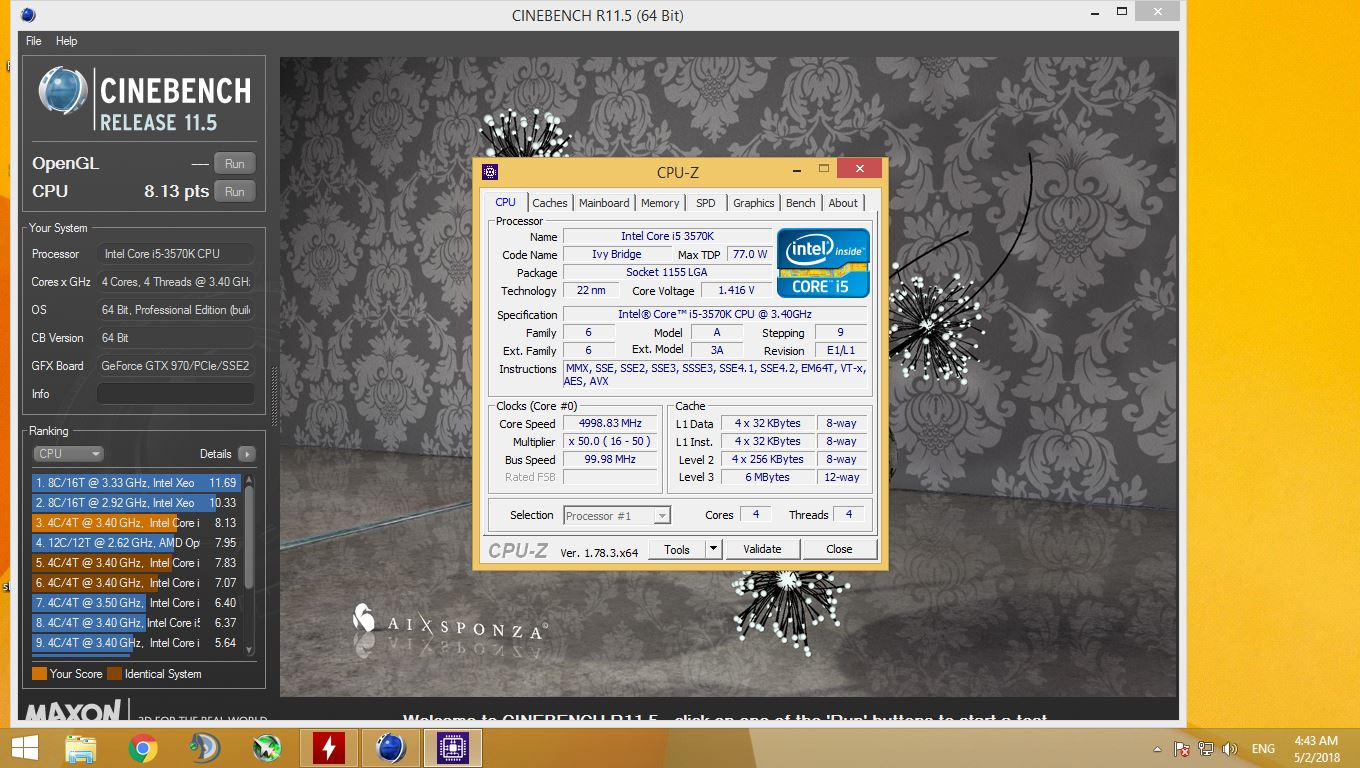1360x768 pixels.
Task: Open the CPU ranking type dropdown
Action: 68,454
